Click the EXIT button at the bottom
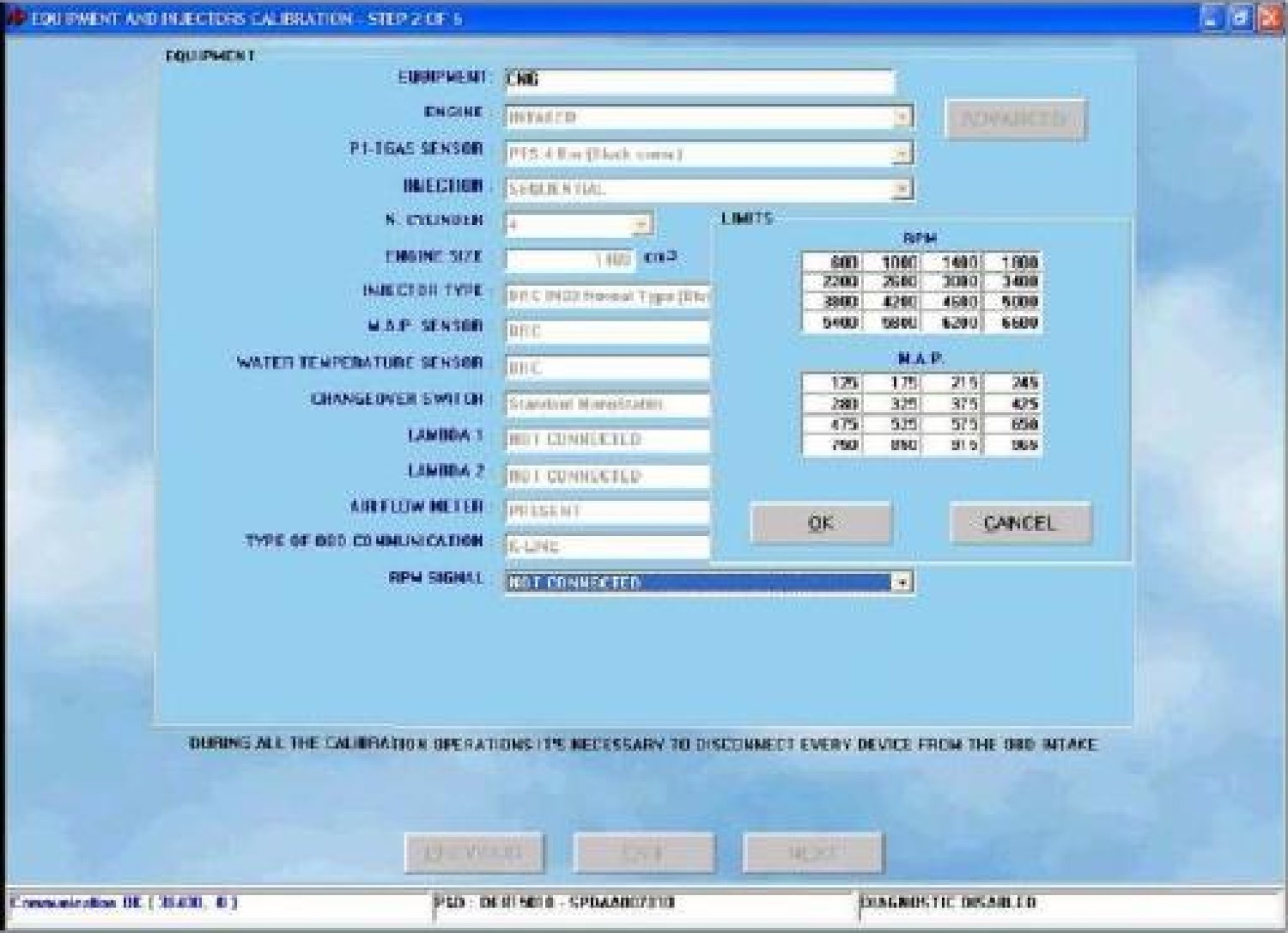The image size is (1288, 933). coord(643,852)
